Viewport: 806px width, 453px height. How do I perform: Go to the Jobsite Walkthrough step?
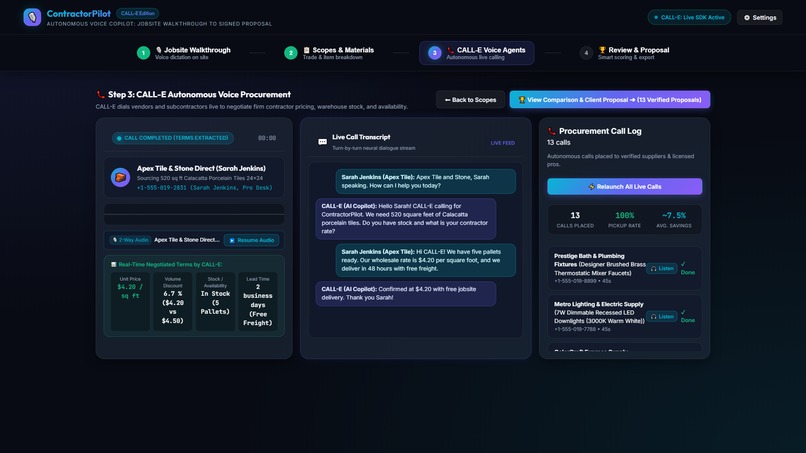pyautogui.click(x=184, y=53)
